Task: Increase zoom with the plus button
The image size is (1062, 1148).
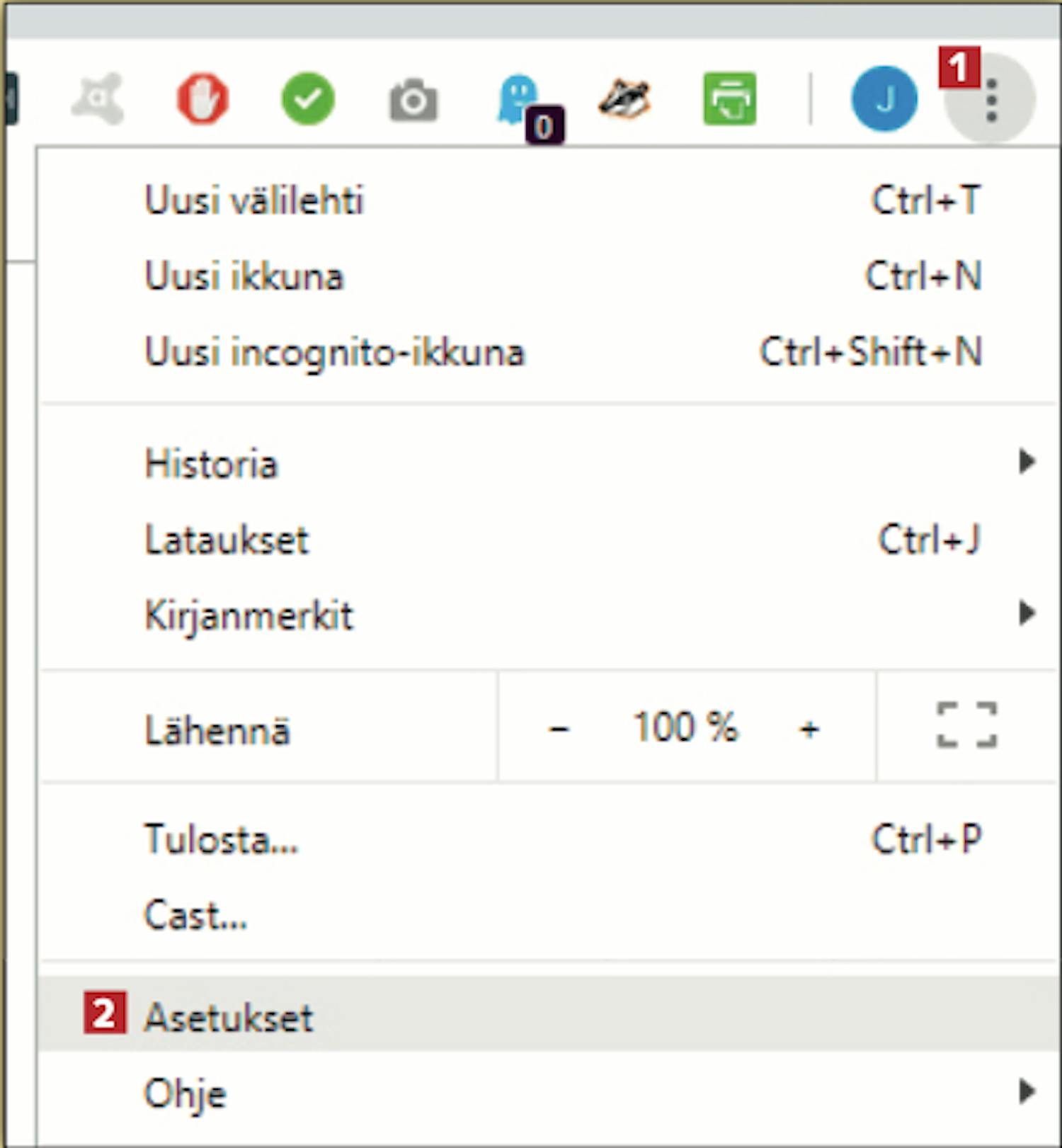Action: point(809,728)
